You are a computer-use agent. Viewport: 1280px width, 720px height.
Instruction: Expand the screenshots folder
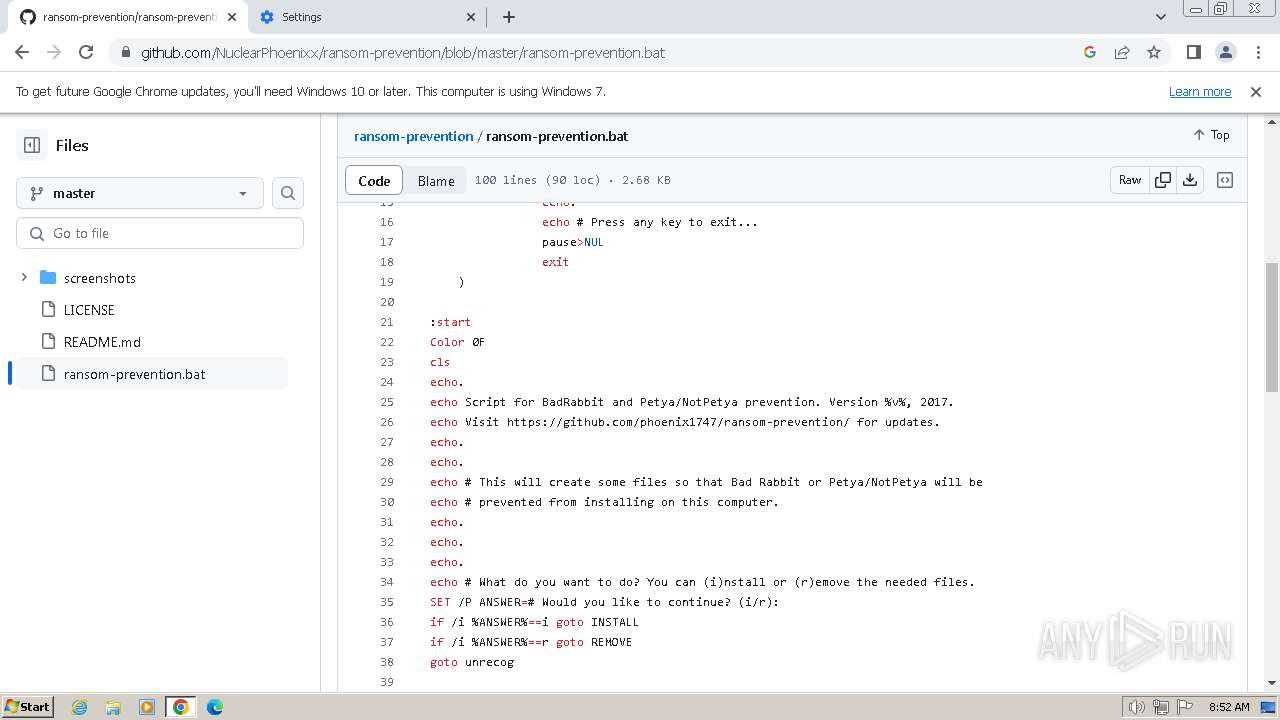pos(24,277)
